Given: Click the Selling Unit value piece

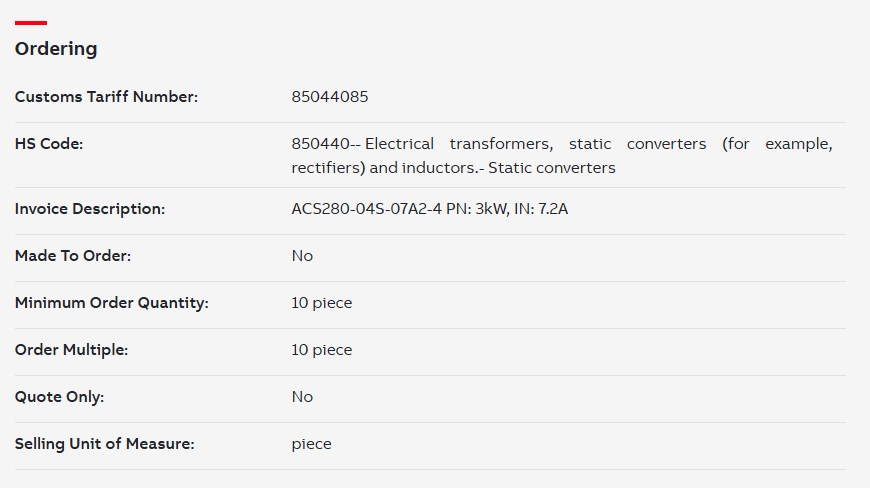Looking at the screenshot, I should pyautogui.click(x=311, y=444).
